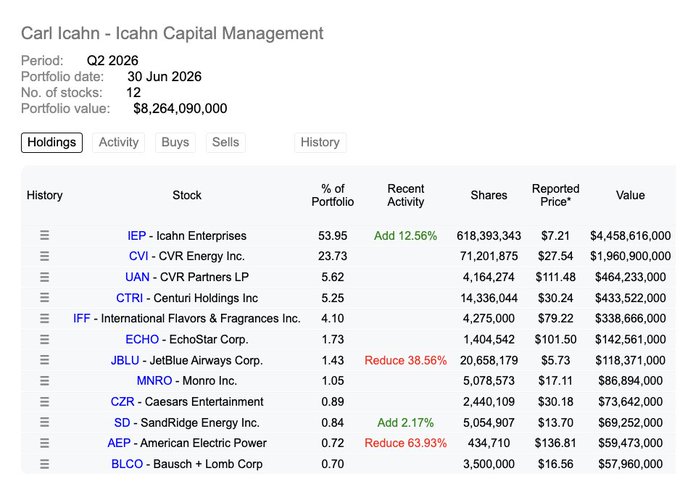Screen dimensions: 680x484
Task: Click 'Reduce 38.56%' activity for JBLU
Action: click(405, 360)
